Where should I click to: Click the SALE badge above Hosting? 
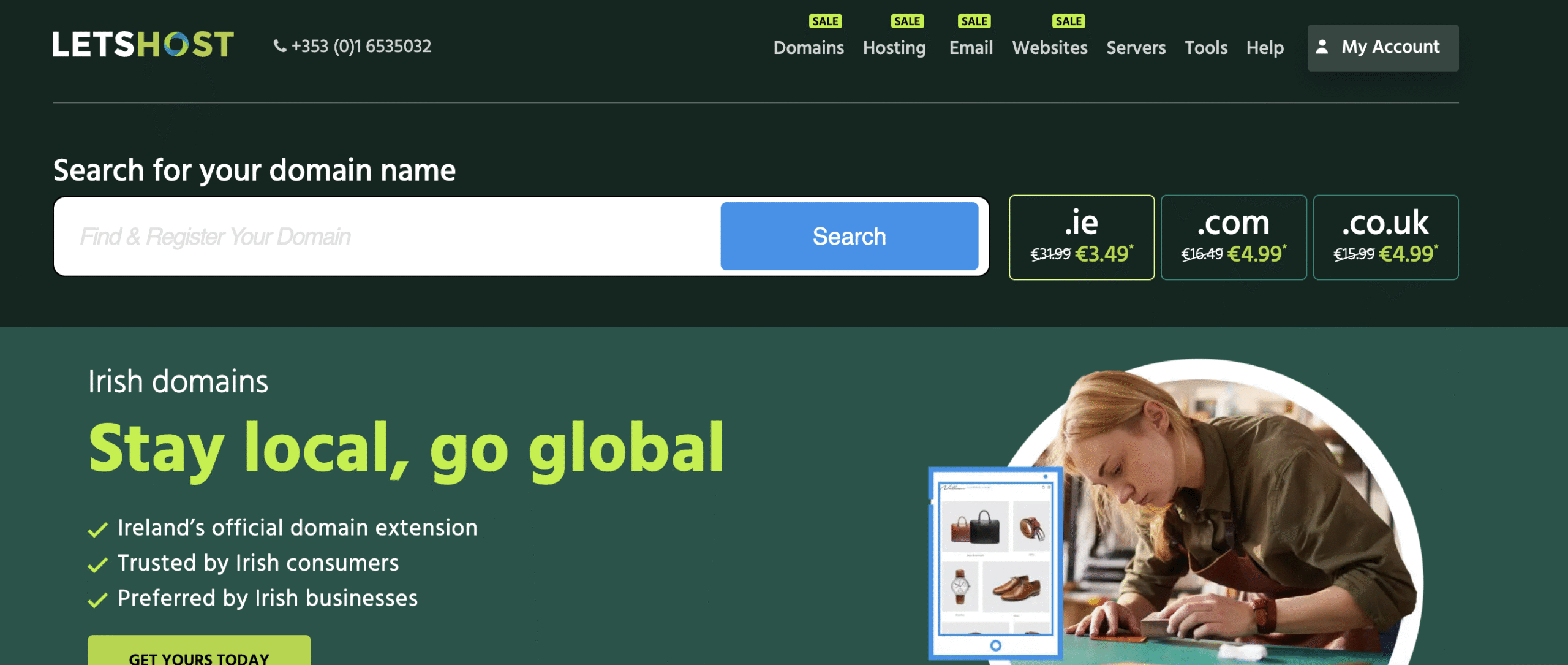pyautogui.click(x=907, y=21)
